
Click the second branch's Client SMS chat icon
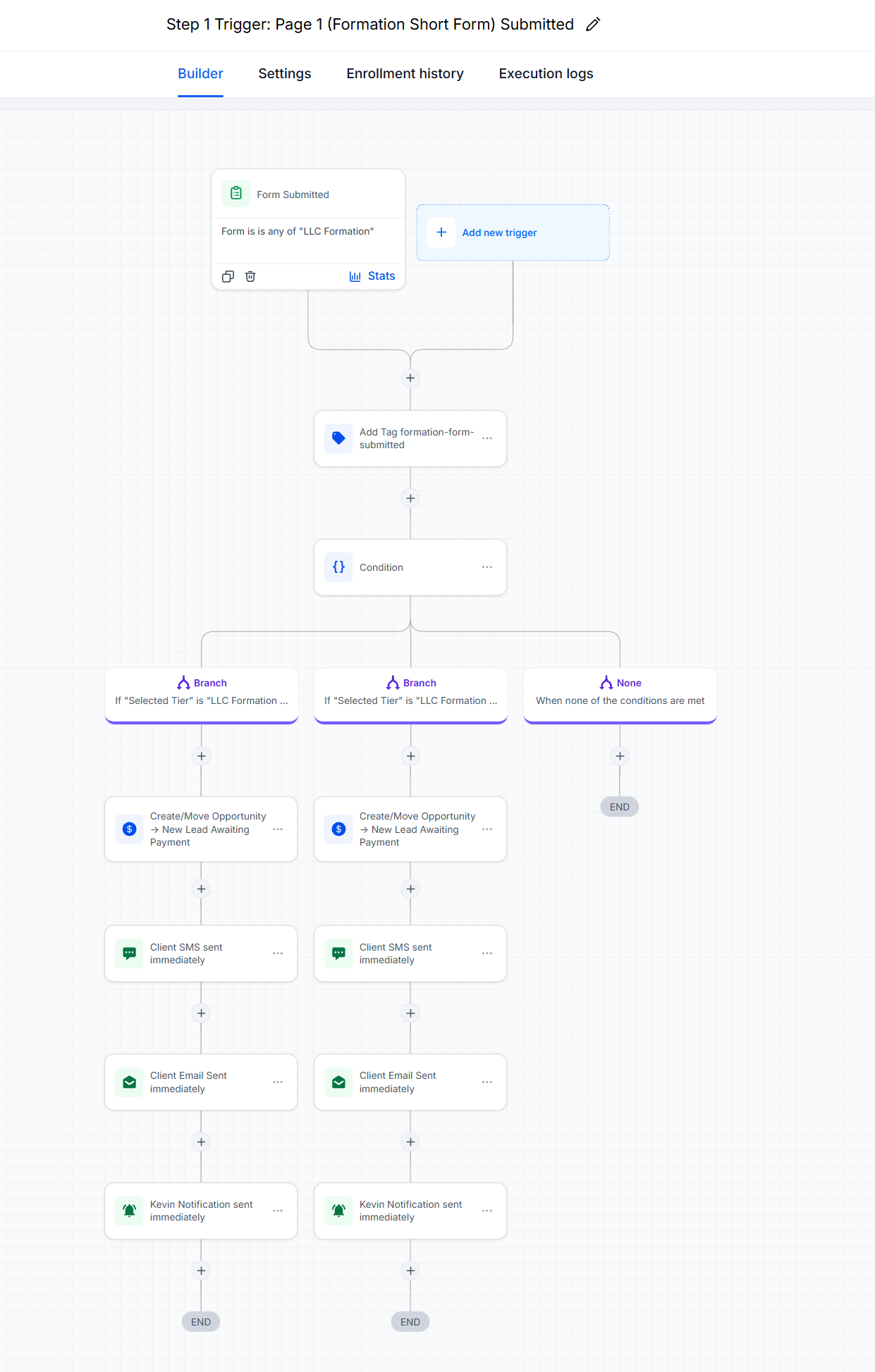(x=338, y=953)
